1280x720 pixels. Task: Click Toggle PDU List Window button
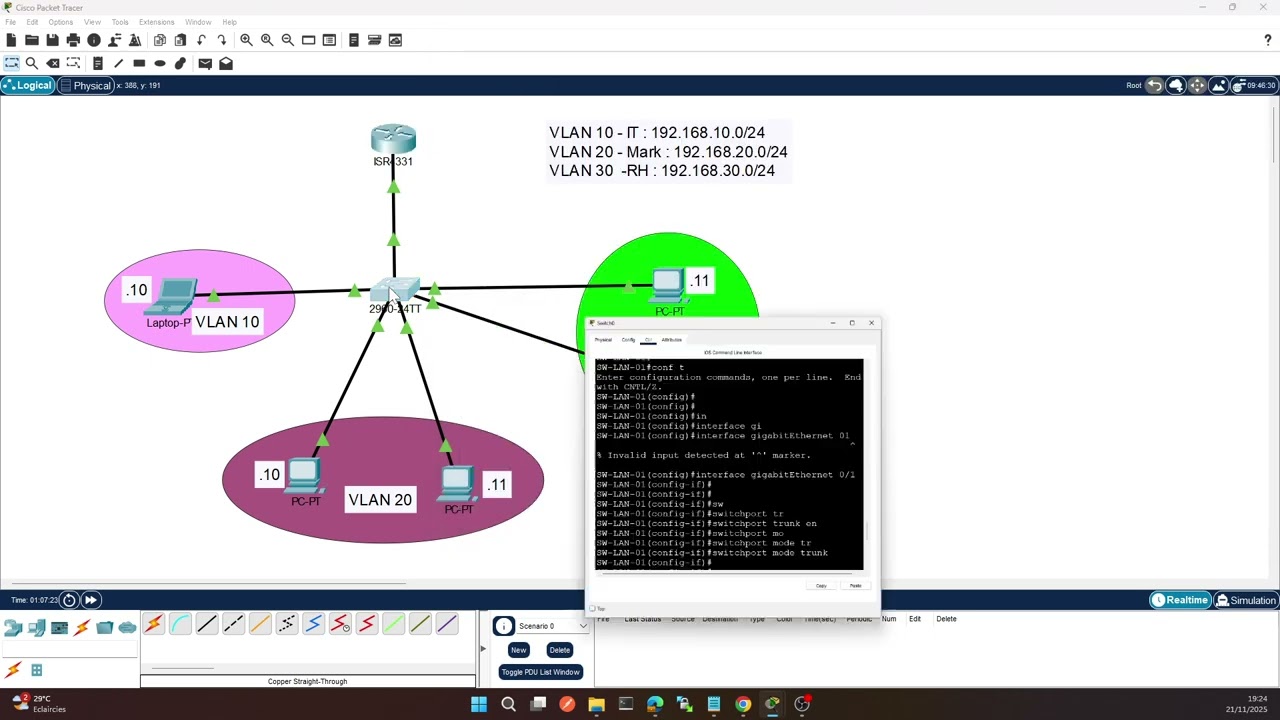tap(540, 672)
